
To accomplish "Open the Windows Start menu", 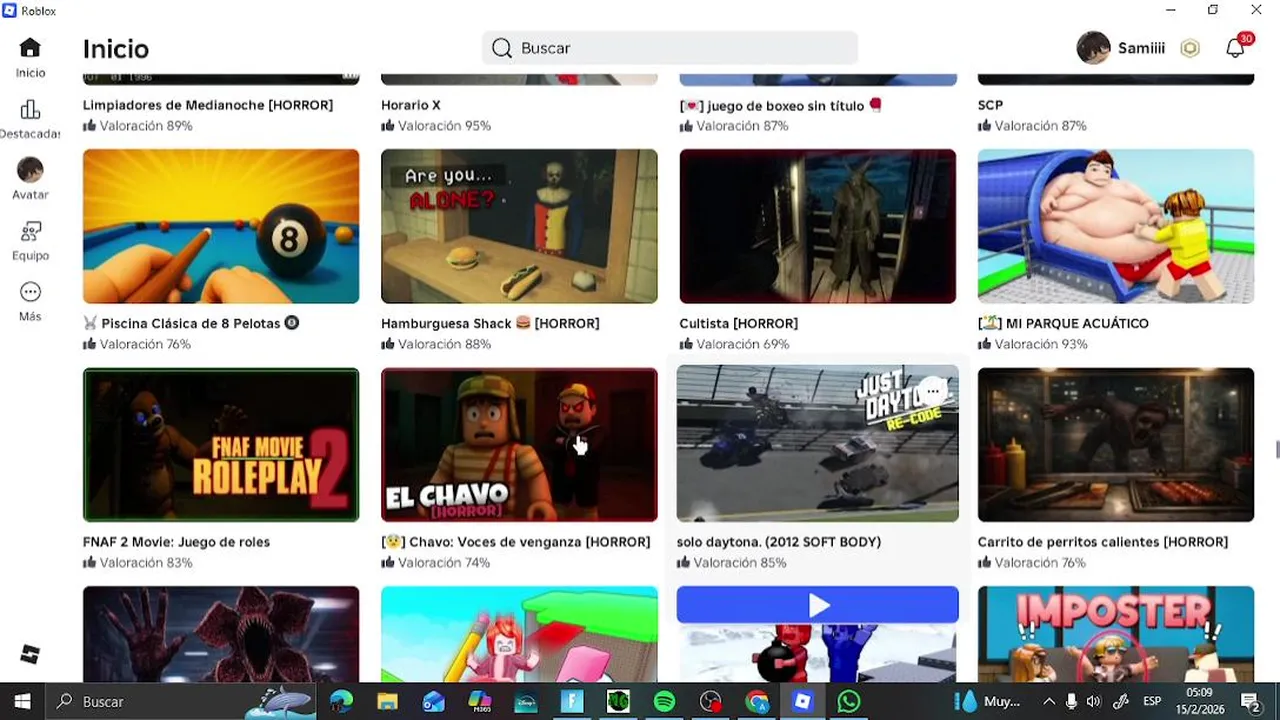I will [22, 702].
